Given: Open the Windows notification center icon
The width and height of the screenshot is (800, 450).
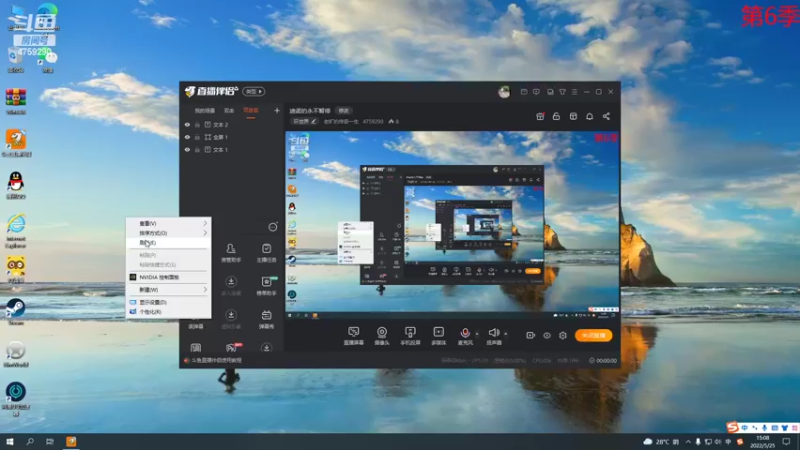Looking at the screenshot, I should [x=787, y=442].
